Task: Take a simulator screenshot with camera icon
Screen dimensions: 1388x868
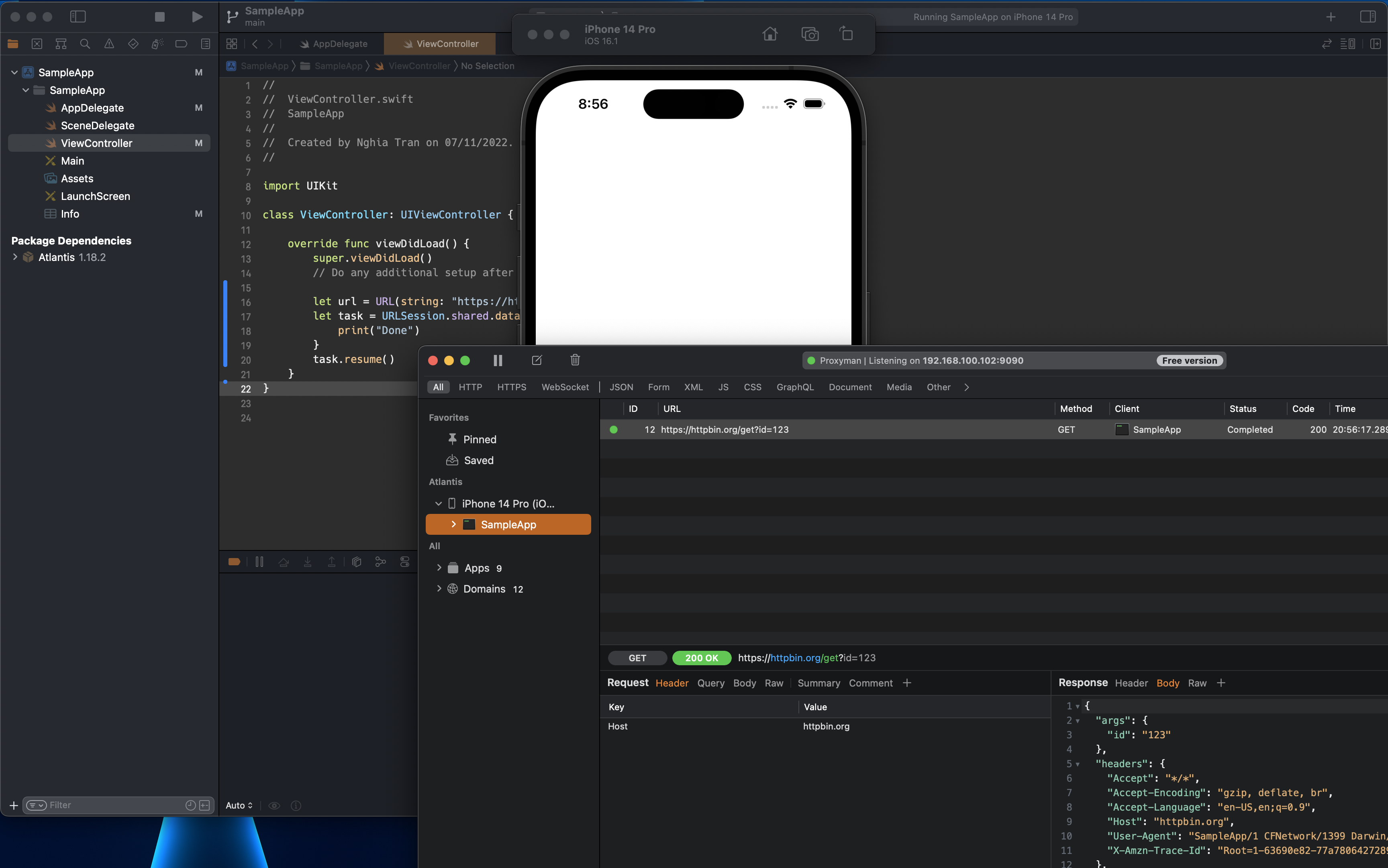Action: click(810, 35)
